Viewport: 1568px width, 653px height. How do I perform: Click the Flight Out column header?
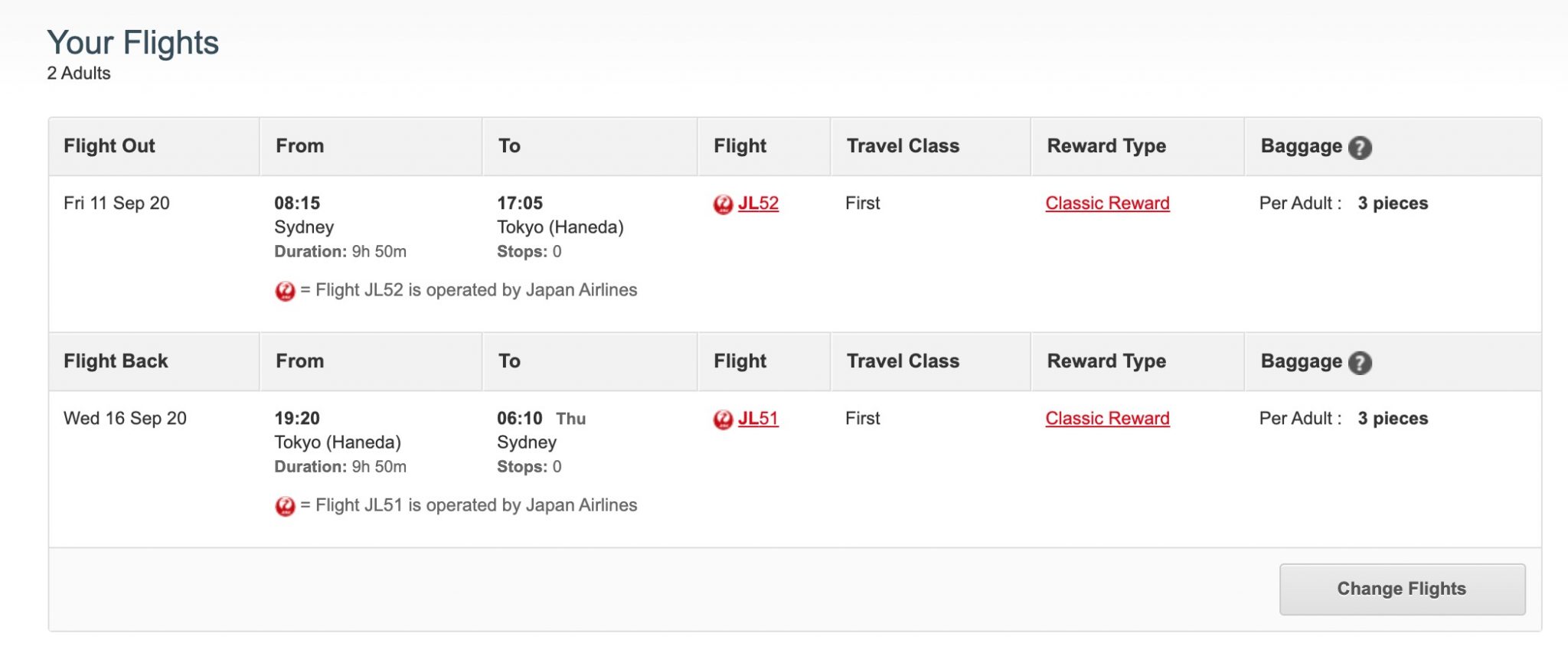(109, 145)
